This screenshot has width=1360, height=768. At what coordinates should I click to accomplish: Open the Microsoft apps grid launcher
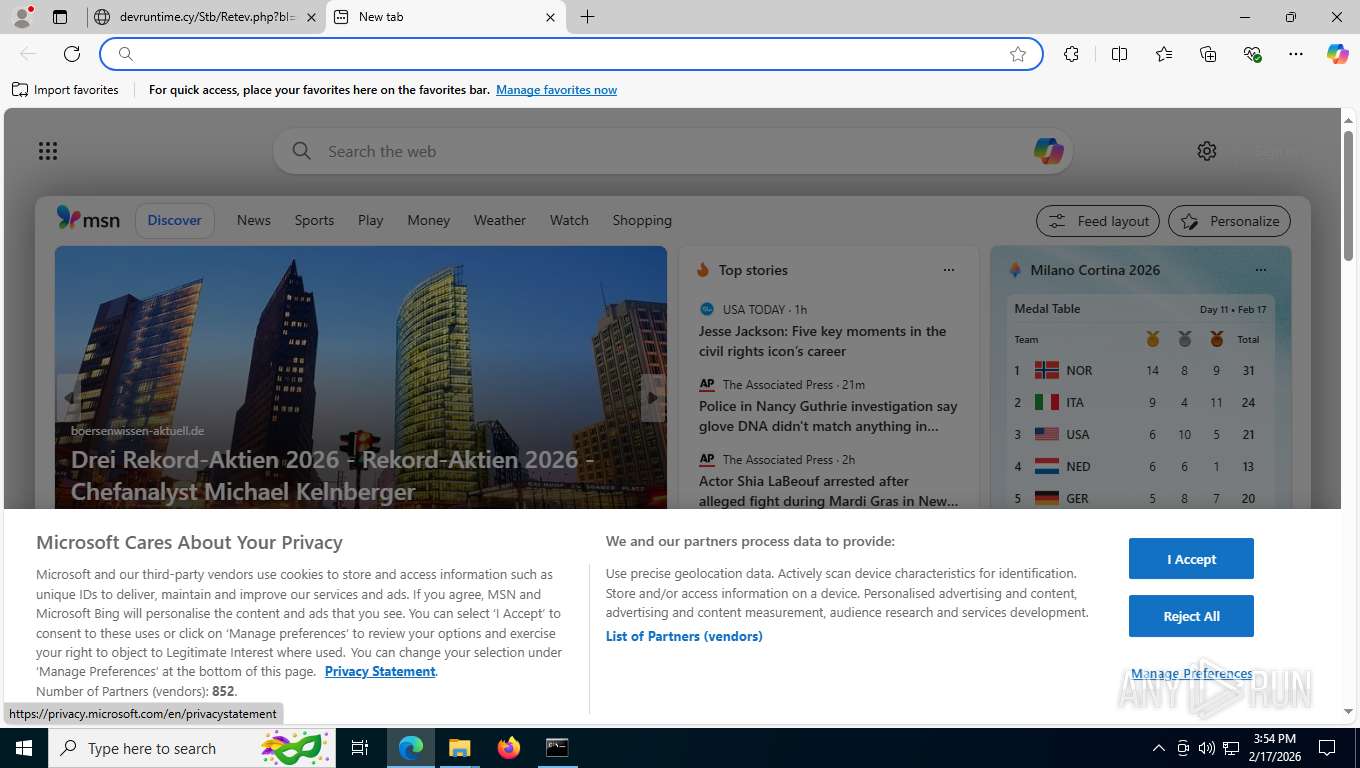pyautogui.click(x=48, y=151)
